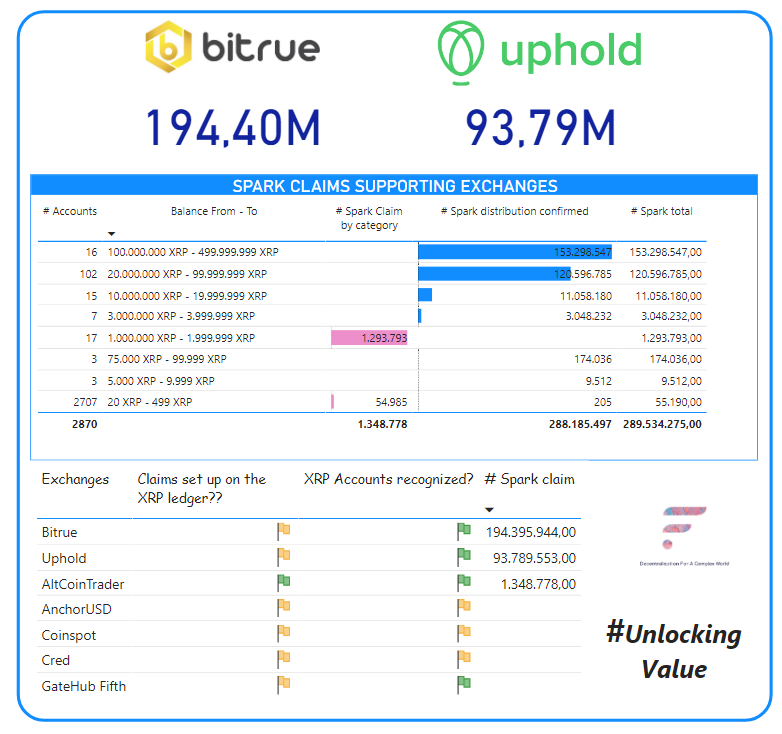Select the AnchorUSD exchange row label
The height and width of the screenshot is (734, 782).
(x=76, y=609)
